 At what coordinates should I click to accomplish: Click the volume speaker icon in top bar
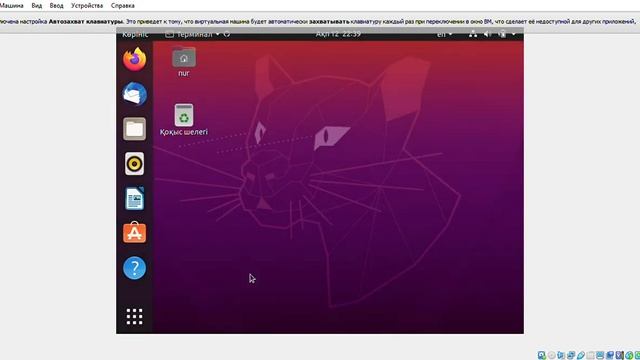pos(487,34)
